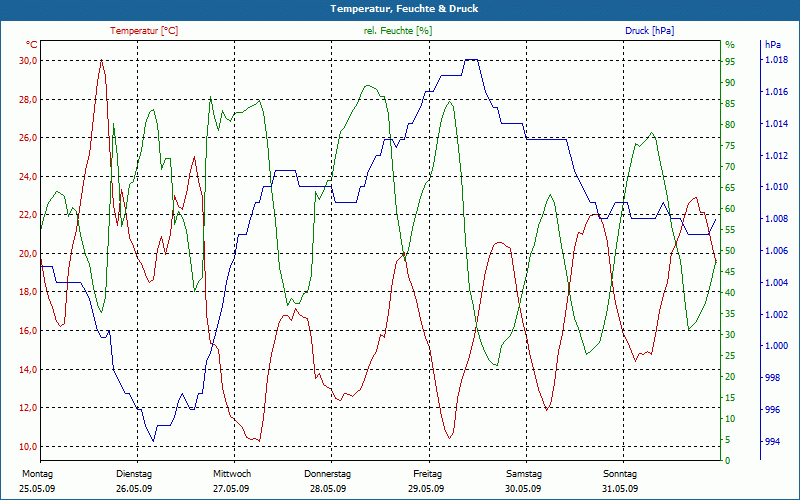Click the 'Donnerstag' day label

point(328,474)
